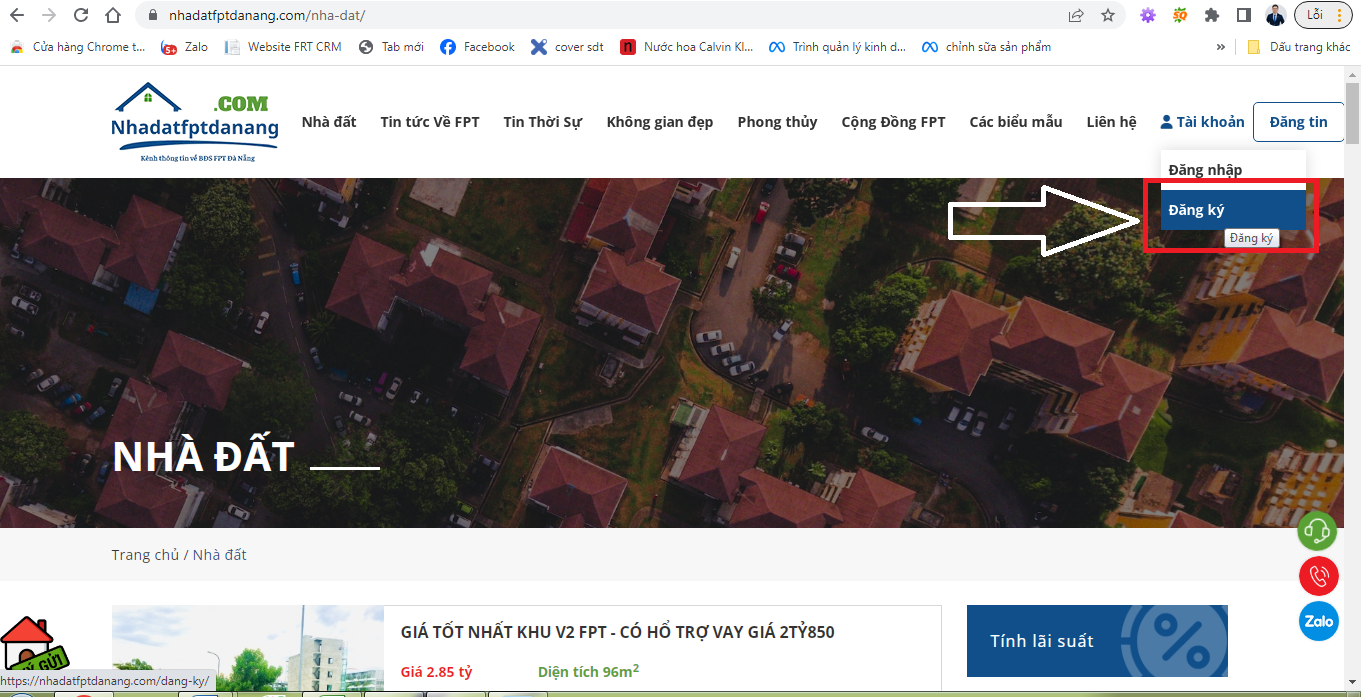The image size is (1361, 697).
Task: Open the Trình quản lý kinh doanh bookmark
Action: [x=837, y=47]
